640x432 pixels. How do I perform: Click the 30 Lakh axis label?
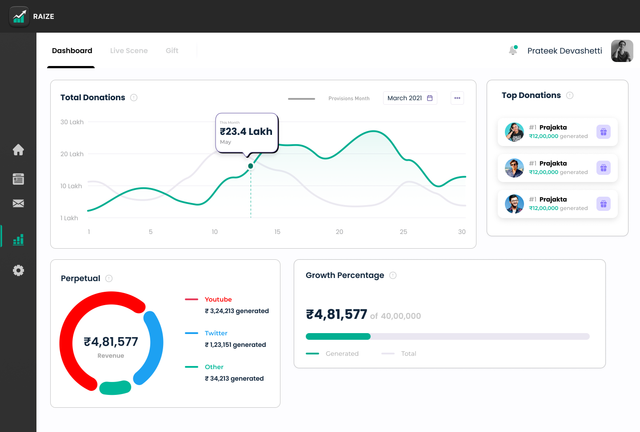[x=72, y=122]
